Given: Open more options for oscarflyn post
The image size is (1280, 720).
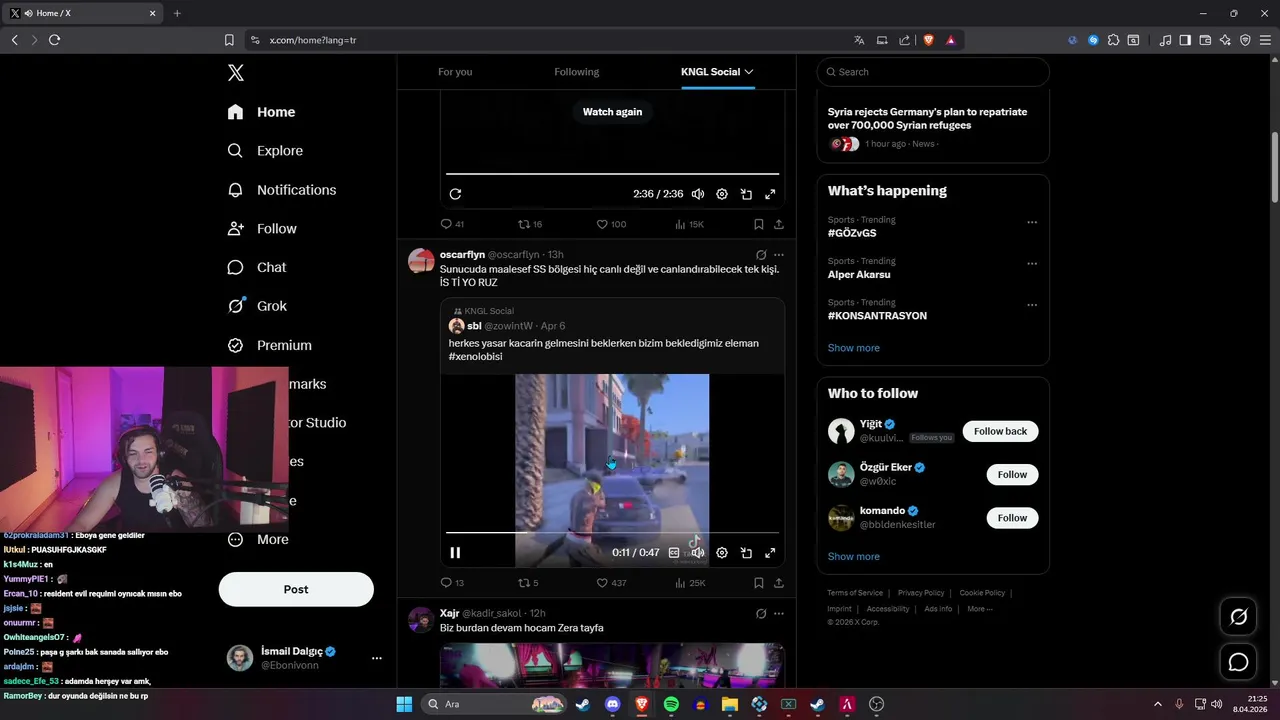Looking at the screenshot, I should point(779,255).
